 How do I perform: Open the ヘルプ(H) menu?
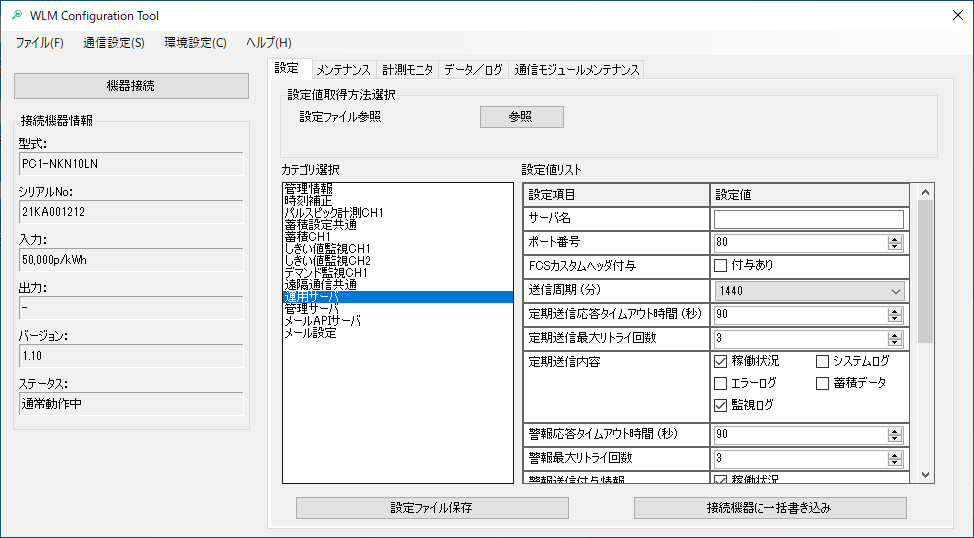[268, 43]
